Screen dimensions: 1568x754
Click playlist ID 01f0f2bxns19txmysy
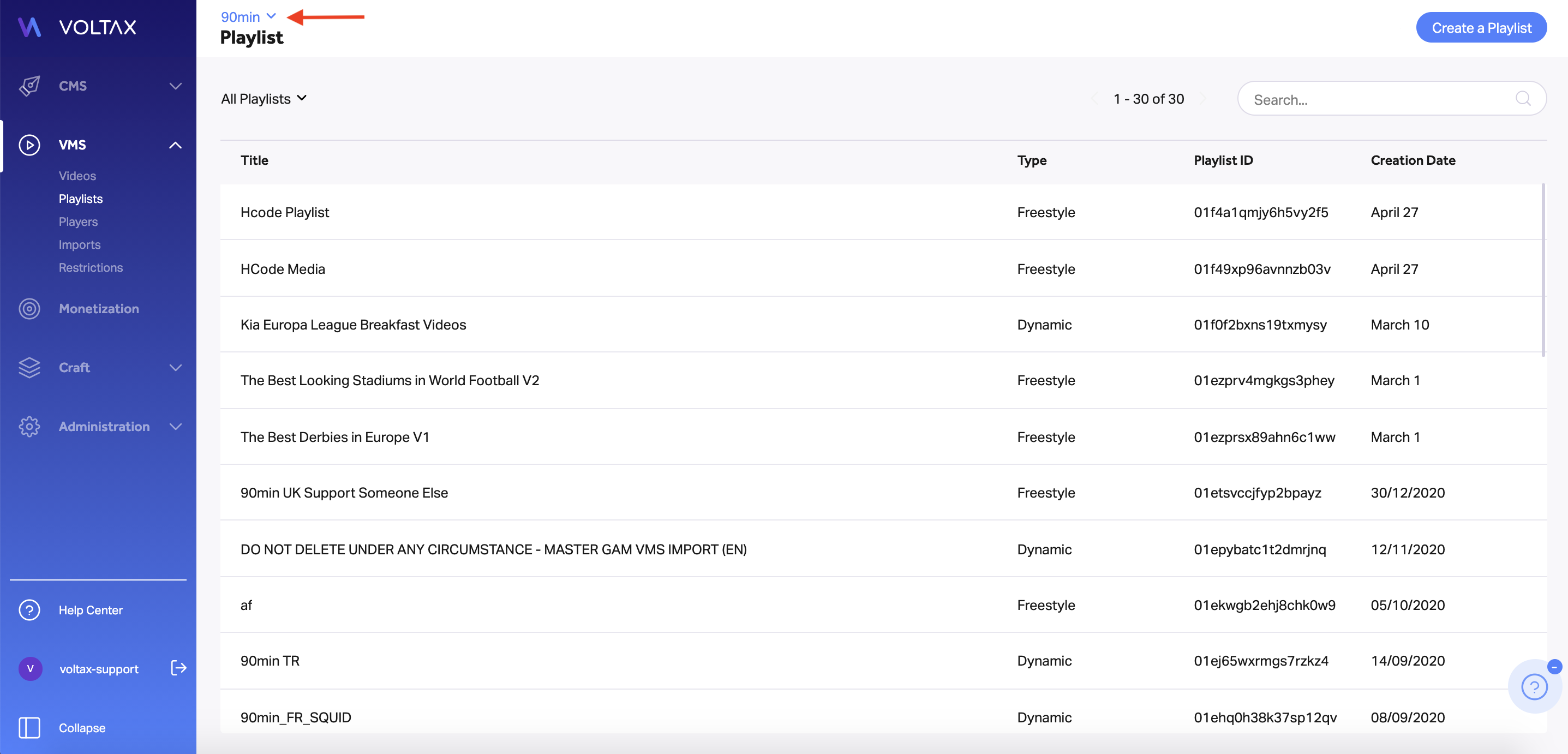1260,325
